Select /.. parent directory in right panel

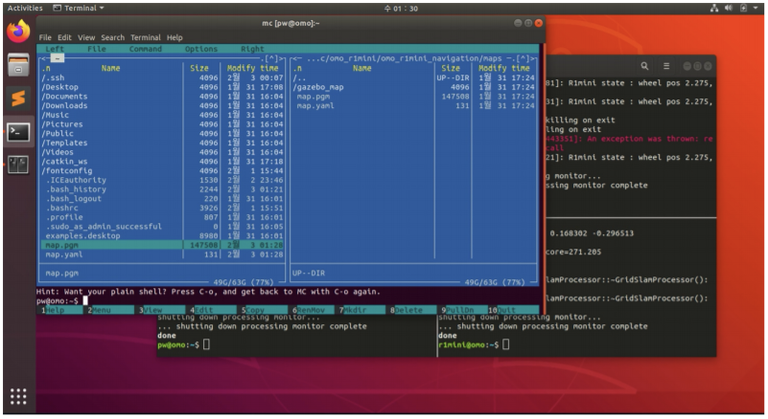tap(299, 77)
